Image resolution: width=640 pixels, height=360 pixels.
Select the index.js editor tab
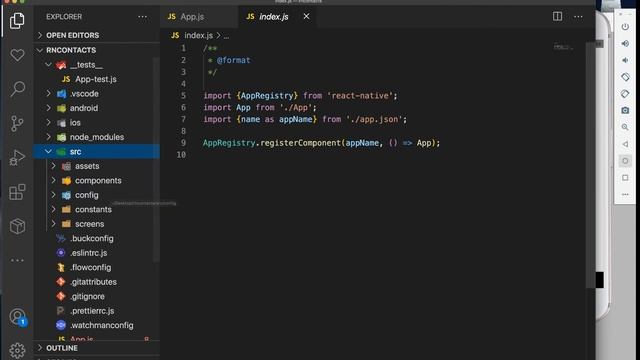pos(278,17)
